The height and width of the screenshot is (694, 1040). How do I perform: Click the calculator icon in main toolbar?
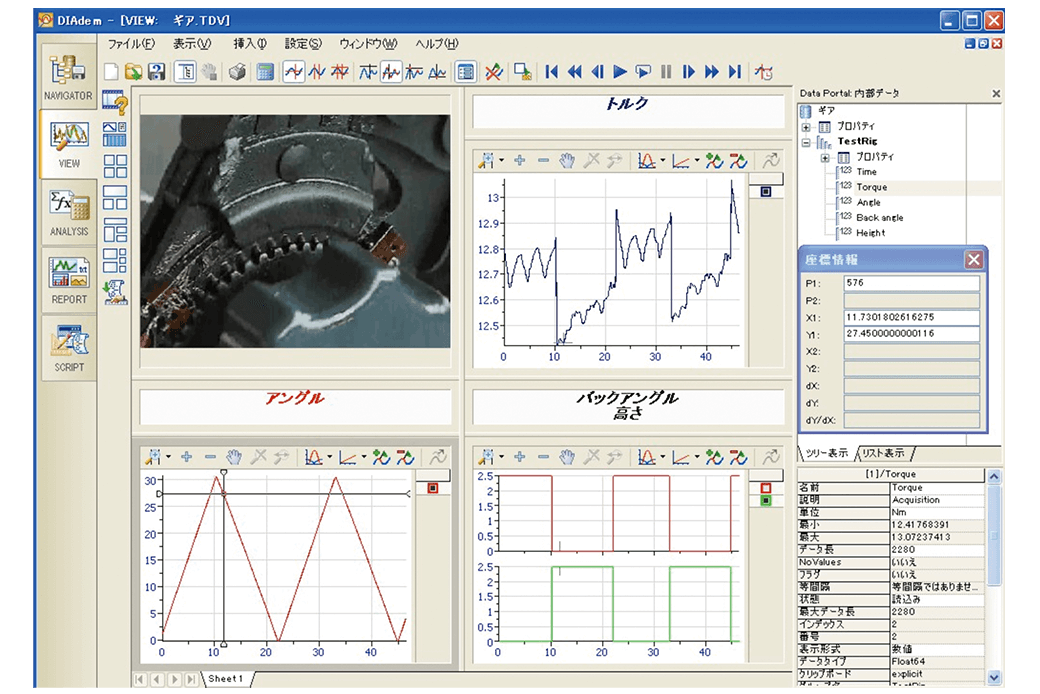264,72
